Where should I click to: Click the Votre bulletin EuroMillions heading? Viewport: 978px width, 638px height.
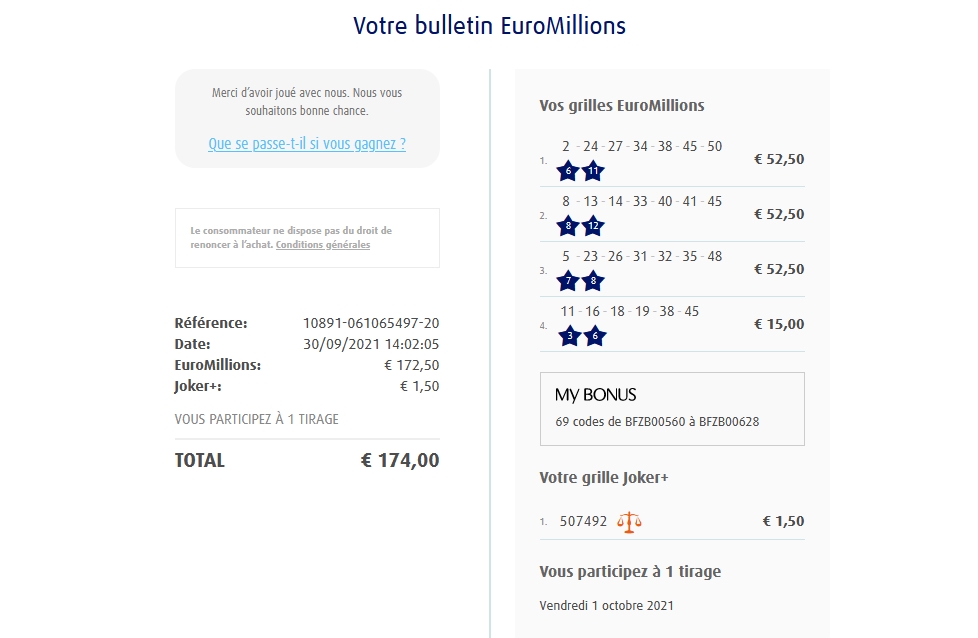pos(489,26)
